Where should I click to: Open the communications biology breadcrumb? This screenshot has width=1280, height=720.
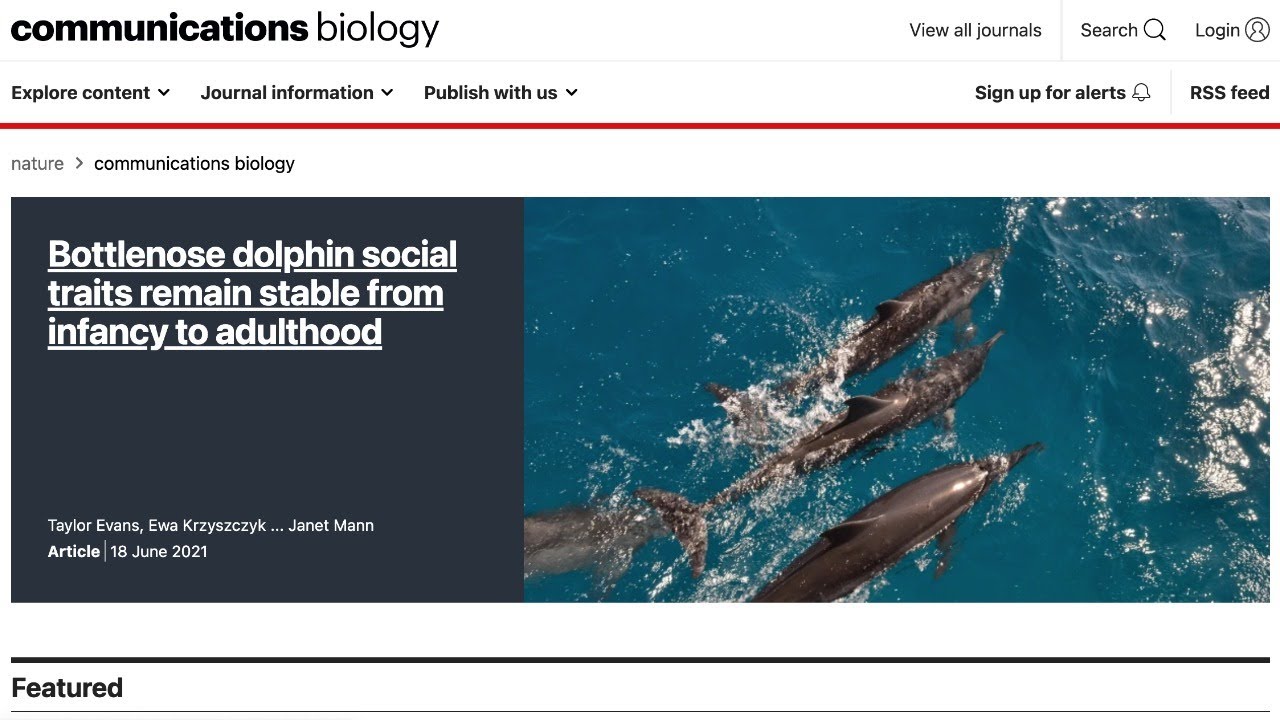194,163
